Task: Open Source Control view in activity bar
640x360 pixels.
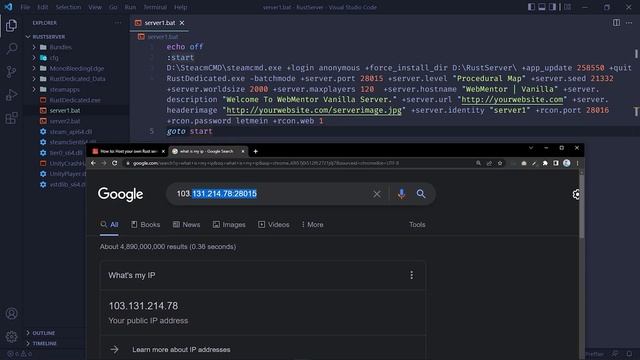Action: coord(11,72)
